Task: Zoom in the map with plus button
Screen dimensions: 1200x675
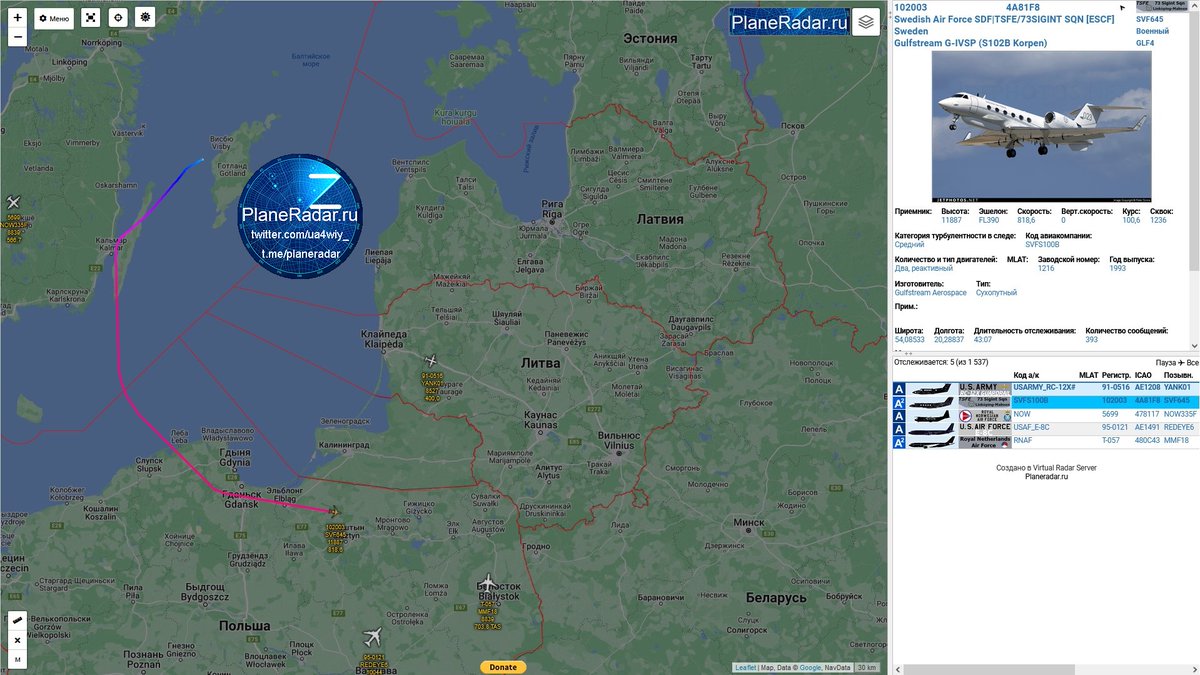Action: pos(17,18)
